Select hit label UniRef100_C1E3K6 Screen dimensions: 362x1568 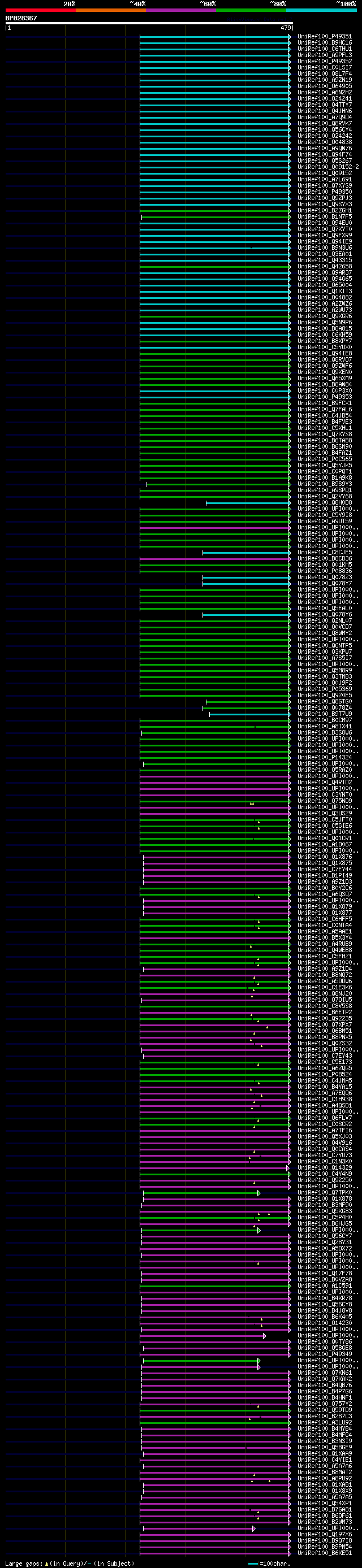coord(325,987)
